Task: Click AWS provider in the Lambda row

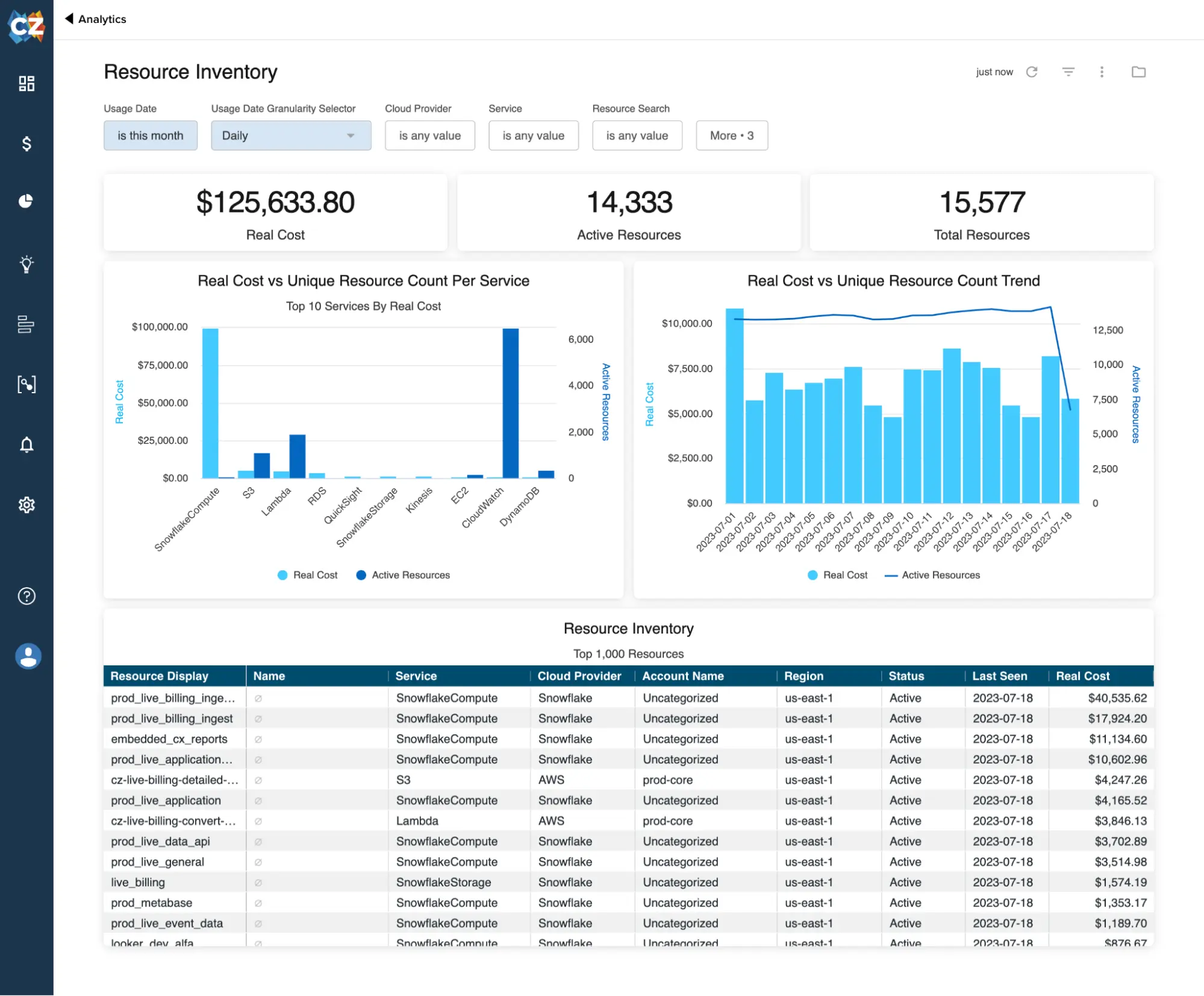Action: pyautogui.click(x=582, y=821)
